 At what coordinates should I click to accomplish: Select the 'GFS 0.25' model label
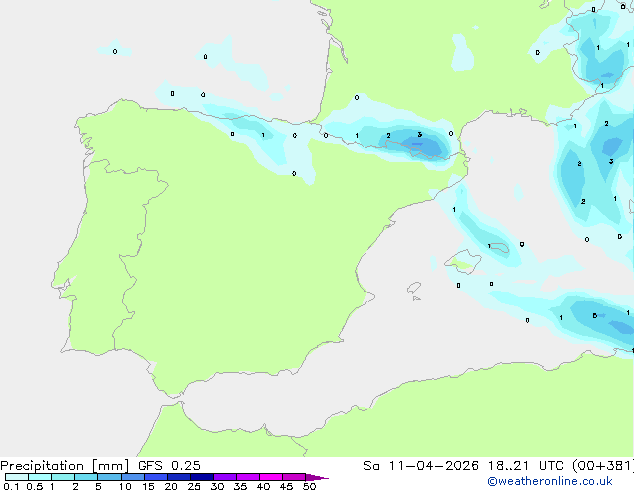(x=169, y=466)
